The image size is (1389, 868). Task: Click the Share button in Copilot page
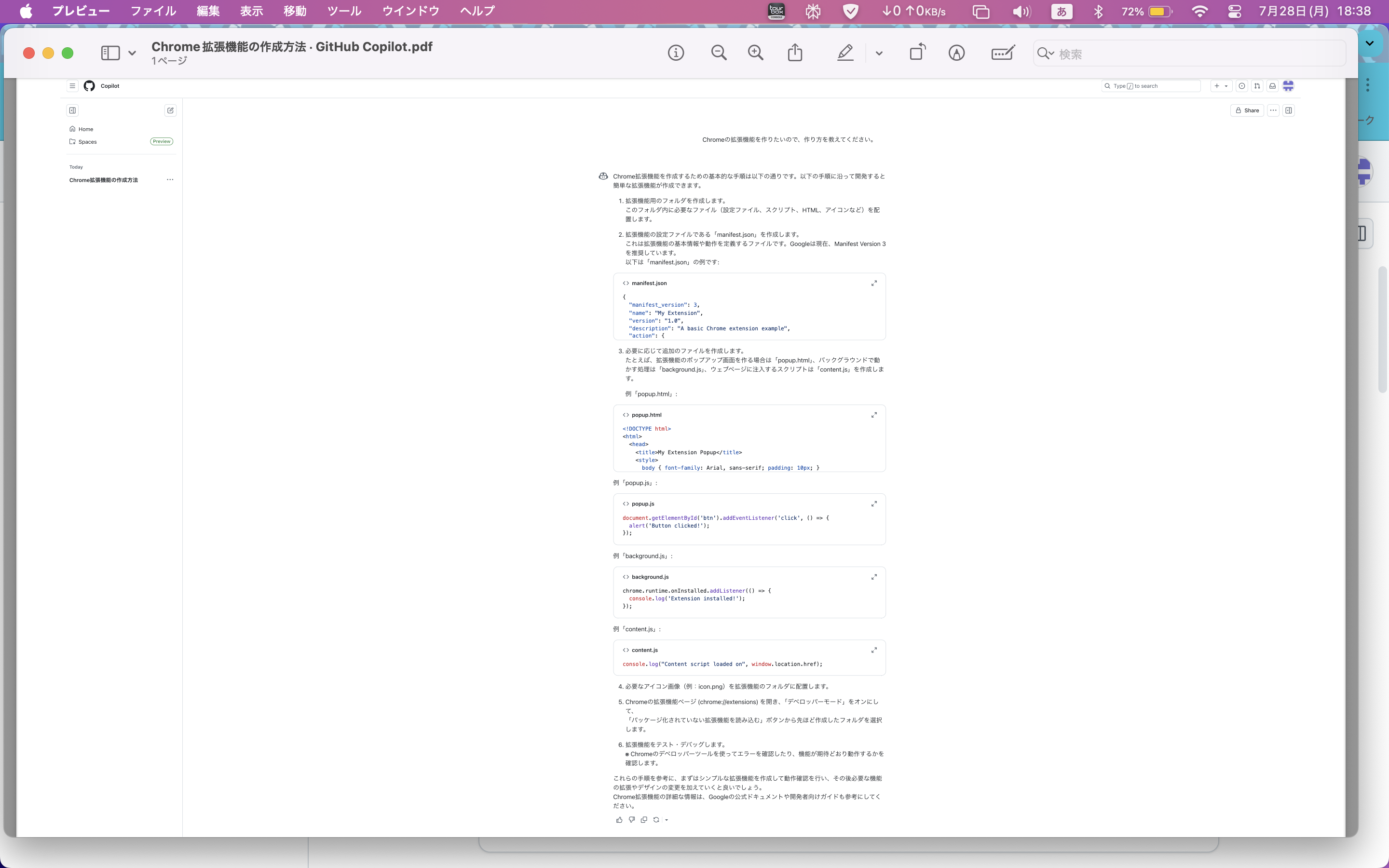tap(1247, 110)
